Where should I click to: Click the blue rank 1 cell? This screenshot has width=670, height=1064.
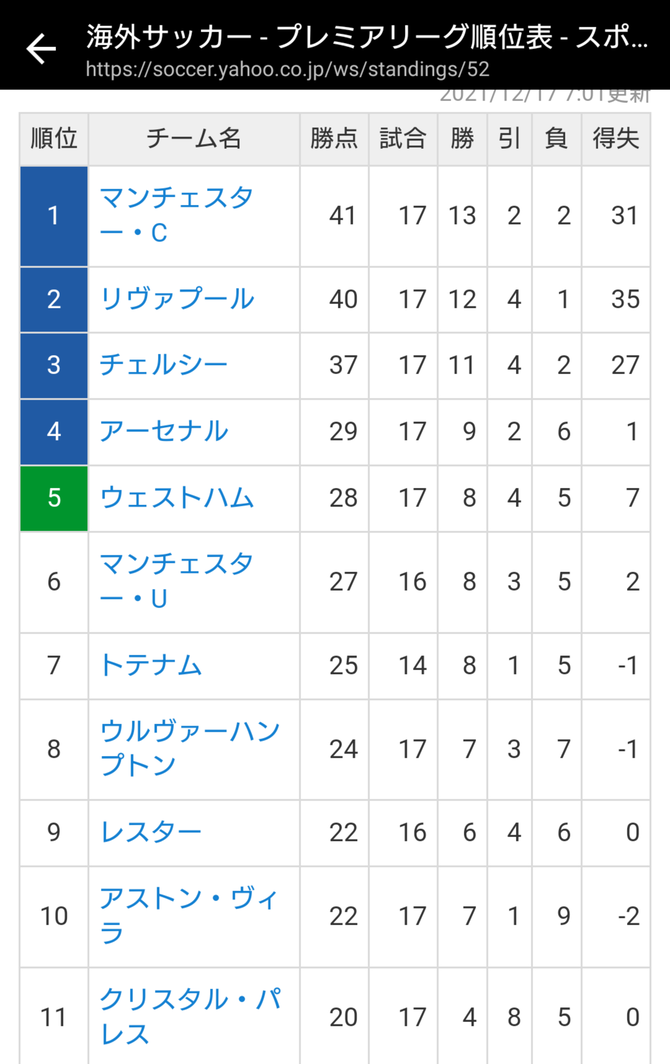tap(54, 216)
